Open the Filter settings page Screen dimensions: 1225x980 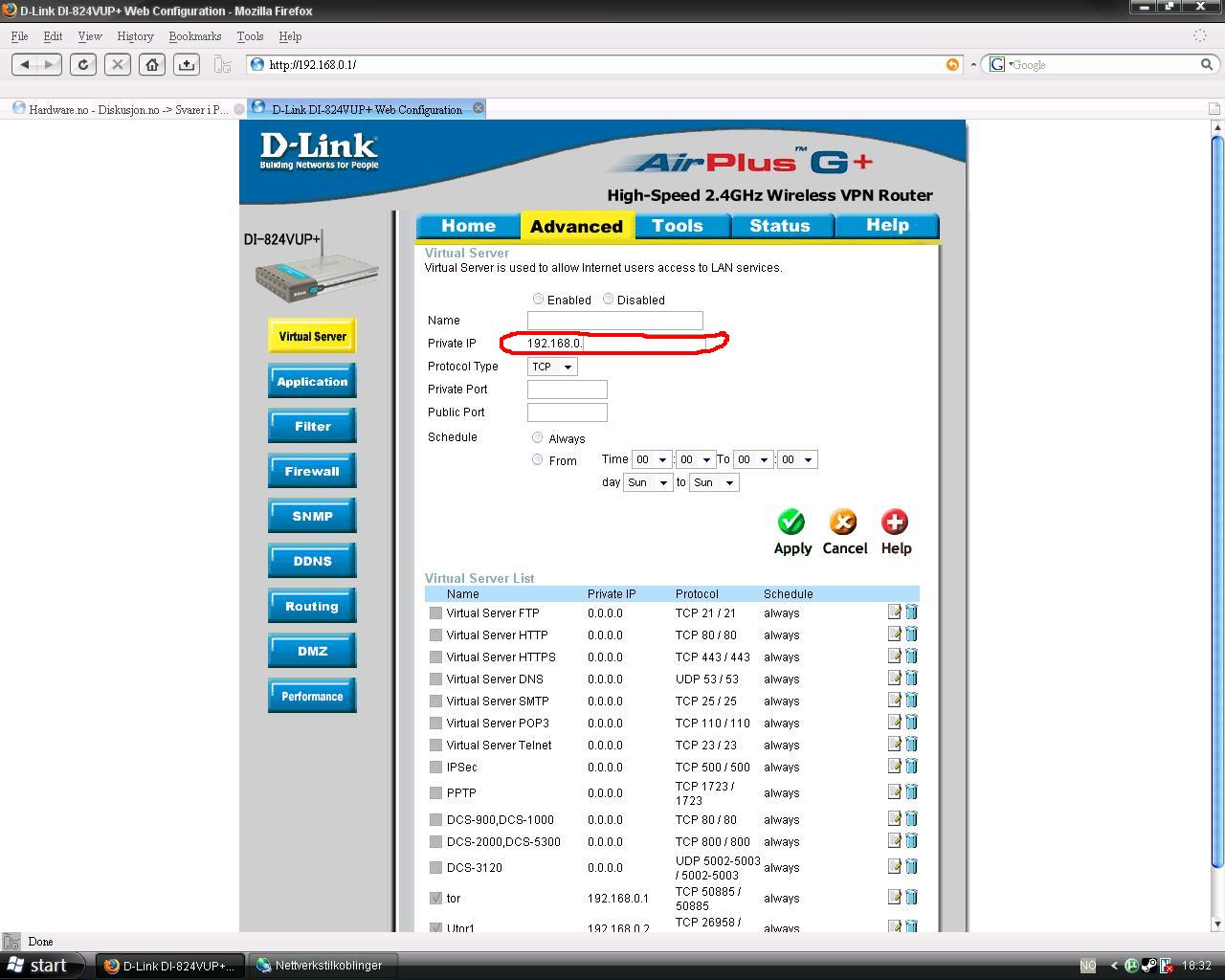pos(312,426)
